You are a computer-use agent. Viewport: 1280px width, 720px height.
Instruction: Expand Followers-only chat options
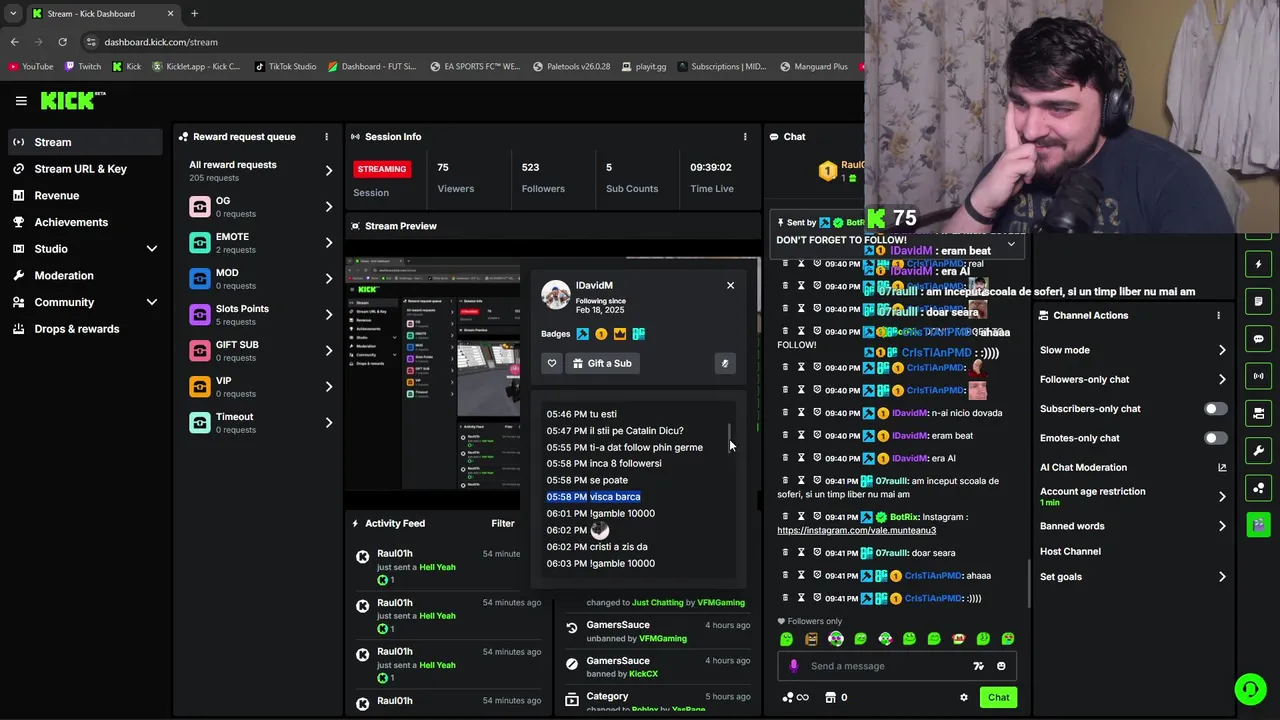(x=1222, y=379)
